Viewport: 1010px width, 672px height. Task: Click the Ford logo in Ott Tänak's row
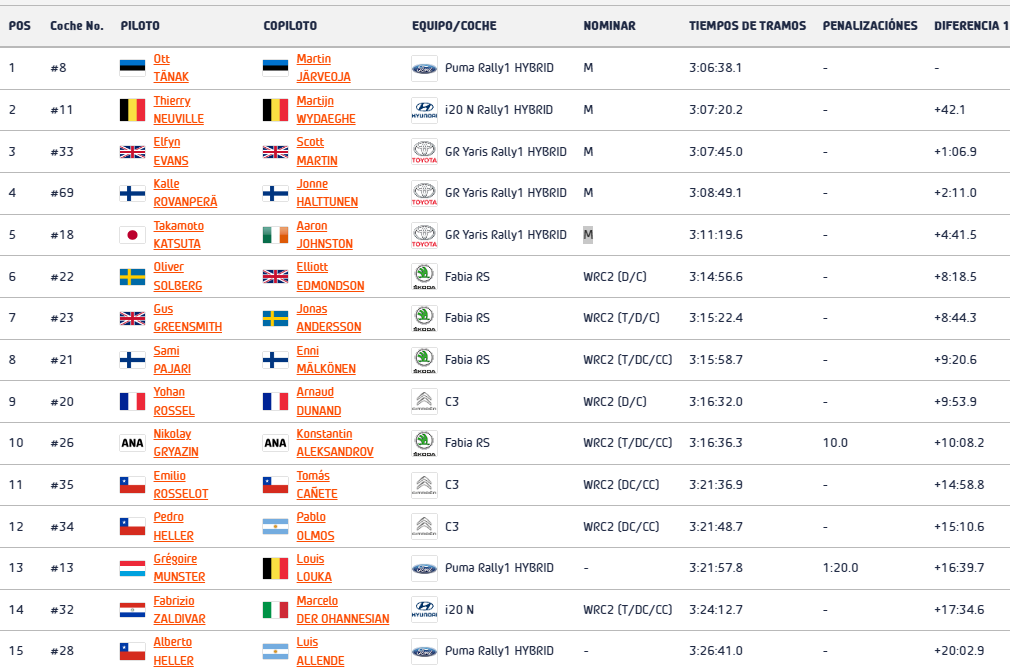(x=424, y=68)
